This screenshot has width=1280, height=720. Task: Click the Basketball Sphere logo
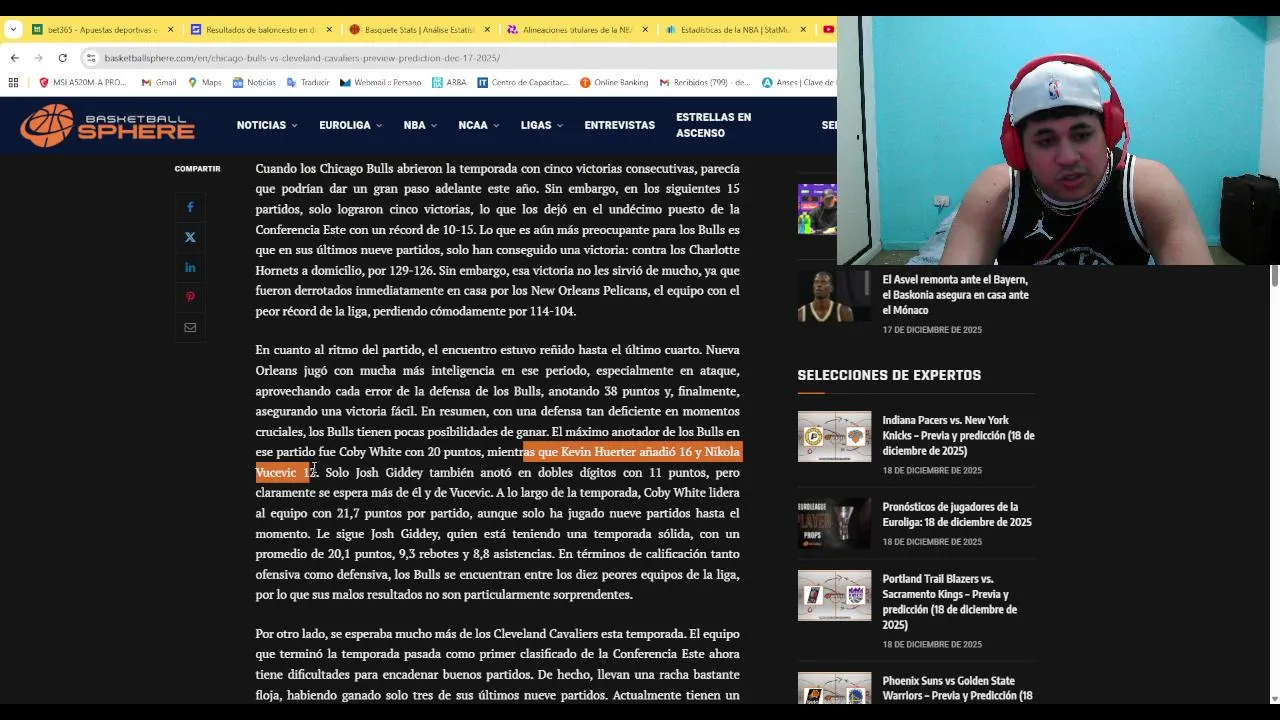point(107,125)
